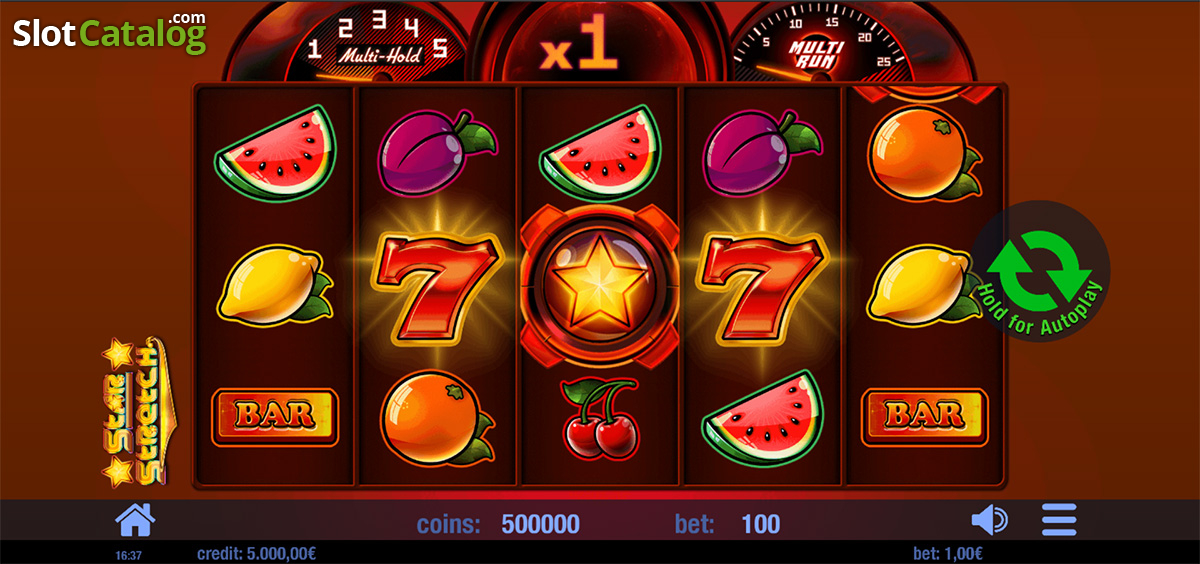
Task: Change the bet value 100
Action: (761, 524)
